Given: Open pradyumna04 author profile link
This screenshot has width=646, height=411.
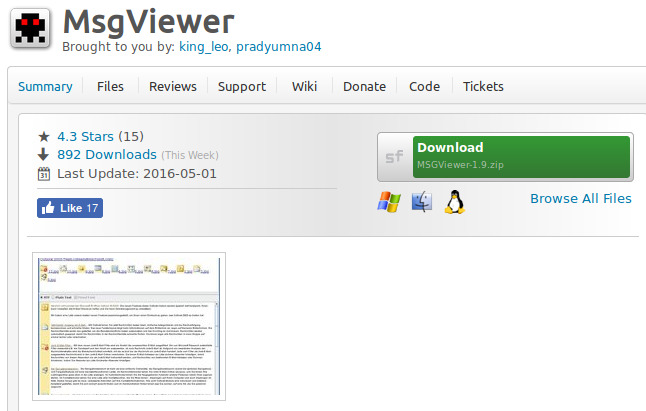Looking at the screenshot, I should [x=279, y=47].
